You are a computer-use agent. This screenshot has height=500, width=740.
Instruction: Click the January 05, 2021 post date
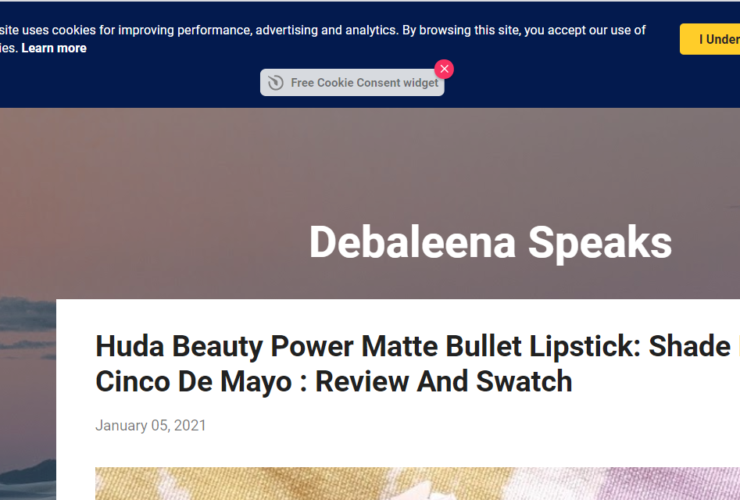(x=150, y=425)
